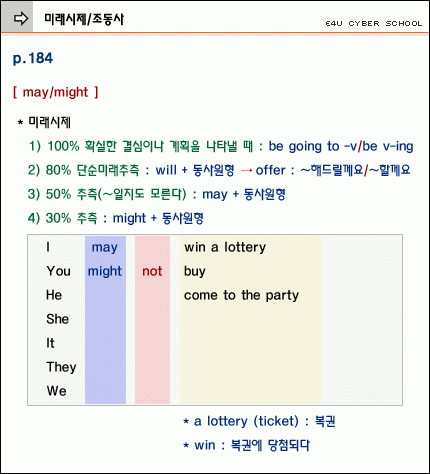Click the 미래시제 bullet heading
430x474 pixels.
(44, 122)
